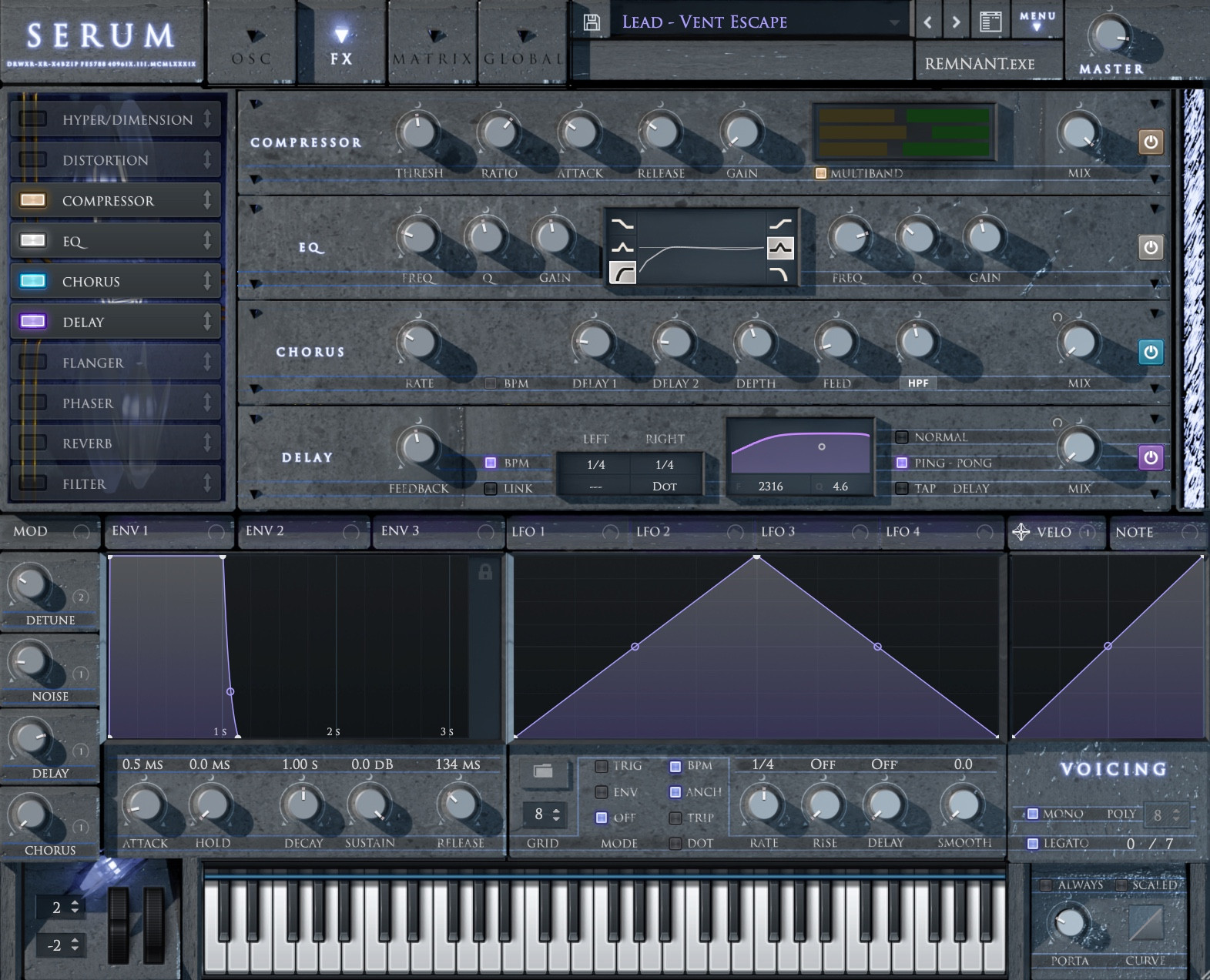Click the Delay Feedback knob
The width and height of the screenshot is (1210, 980).
418,447
